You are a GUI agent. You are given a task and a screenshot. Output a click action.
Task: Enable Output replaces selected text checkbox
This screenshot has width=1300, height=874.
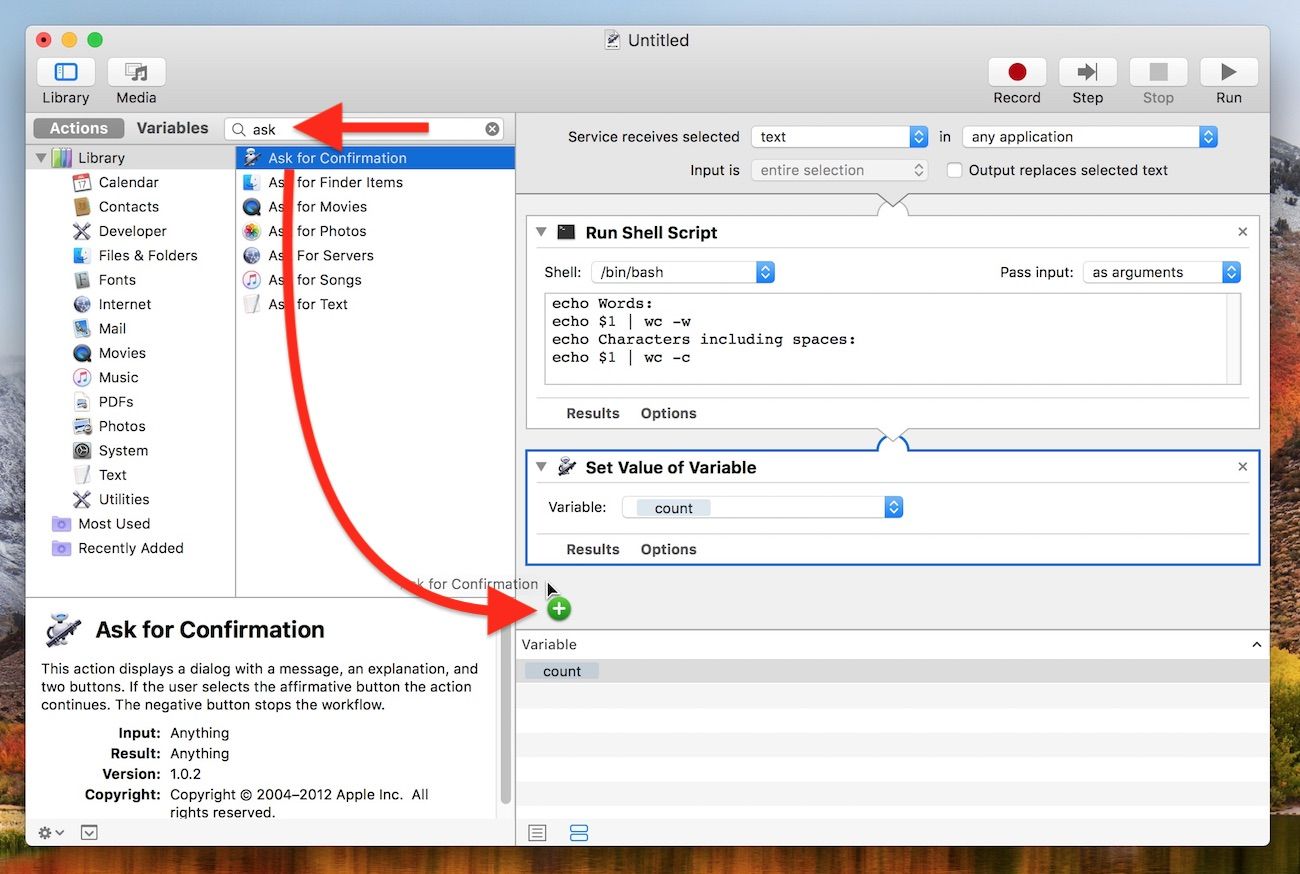click(955, 170)
